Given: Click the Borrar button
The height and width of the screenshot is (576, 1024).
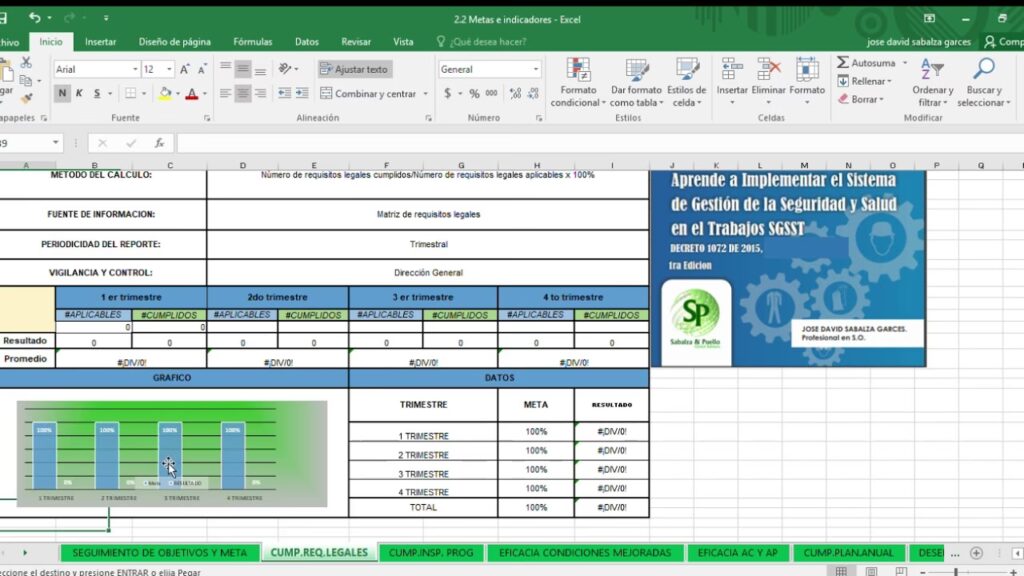Looking at the screenshot, I should pos(863,99).
